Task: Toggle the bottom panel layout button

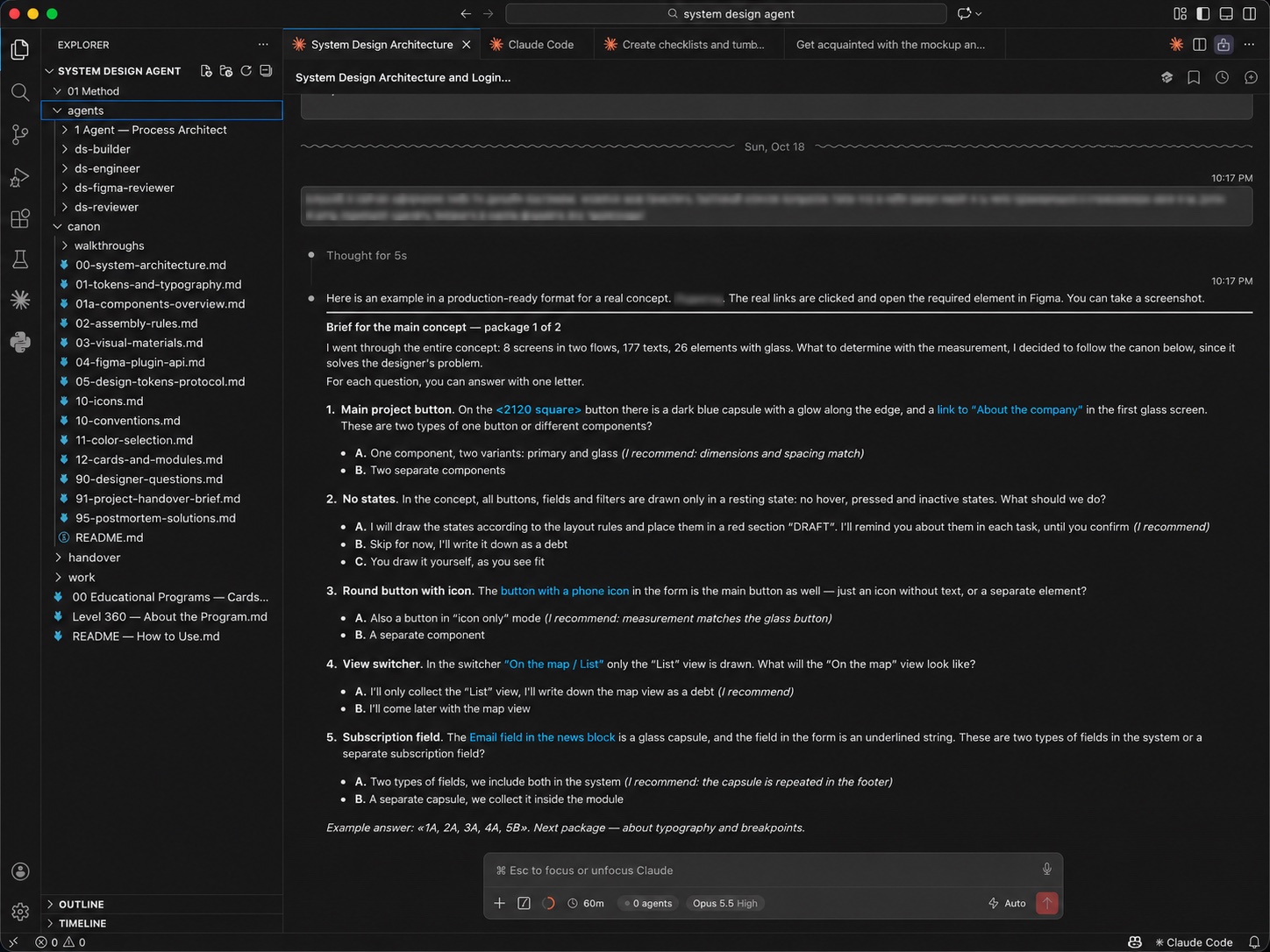Action: [x=1226, y=14]
